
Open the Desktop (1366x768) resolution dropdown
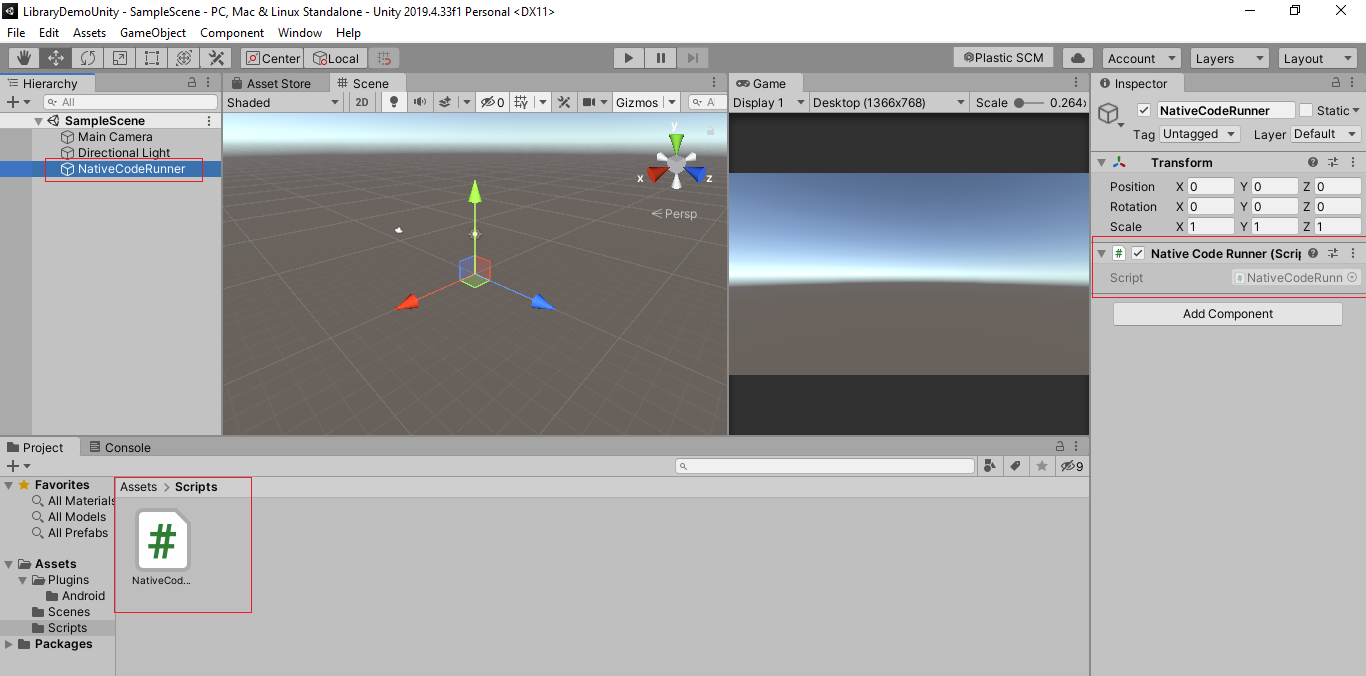point(888,102)
